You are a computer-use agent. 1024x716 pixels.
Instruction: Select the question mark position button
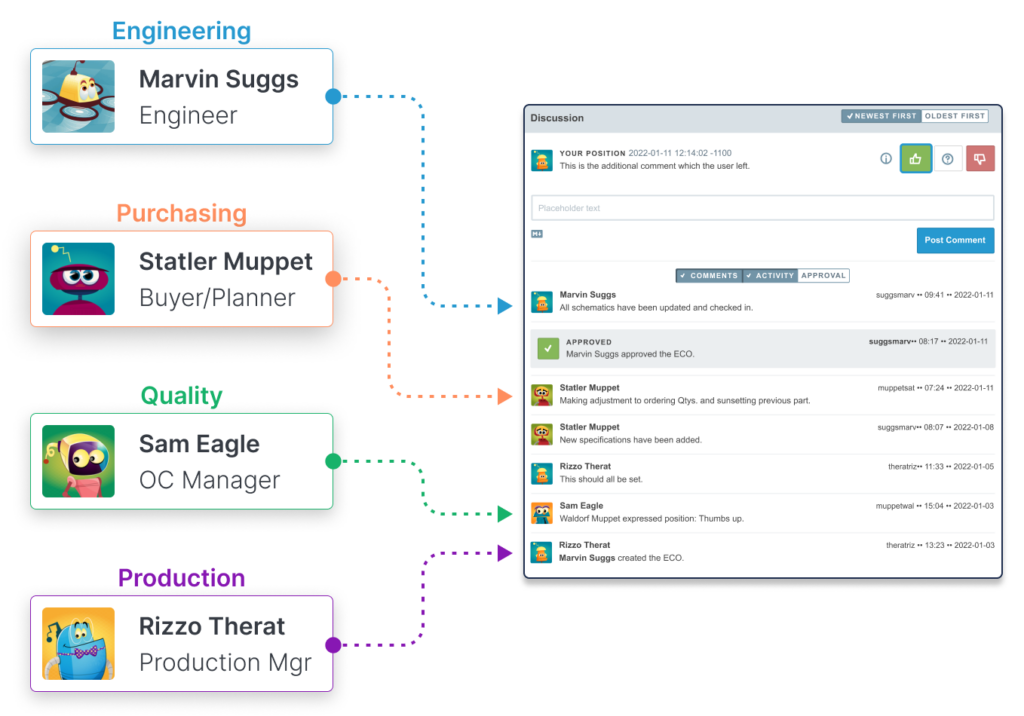[x=948, y=159]
